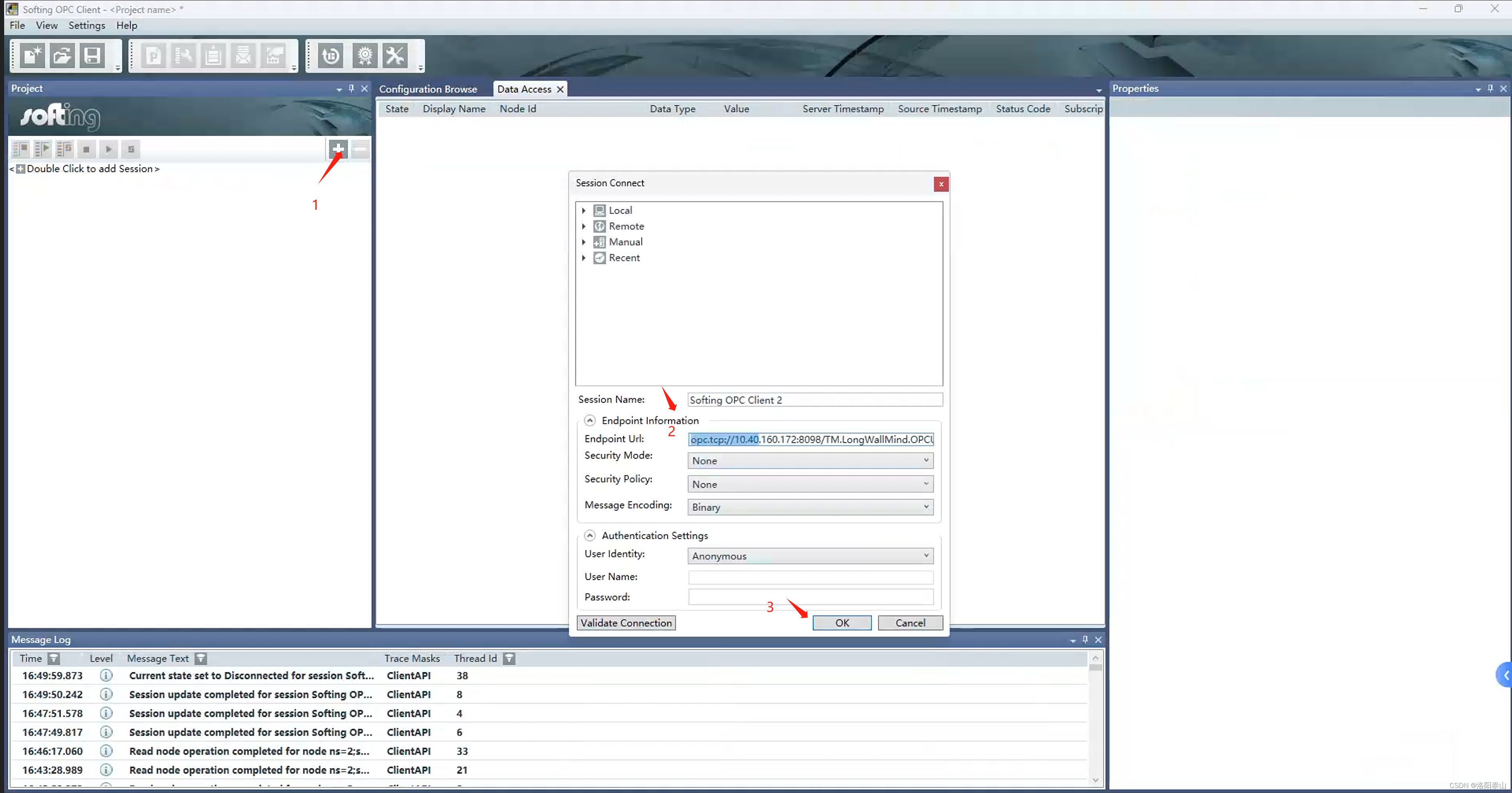The height and width of the screenshot is (793, 1512).
Task: Click info icon of 16:49:59.873 log entry
Action: click(106, 676)
